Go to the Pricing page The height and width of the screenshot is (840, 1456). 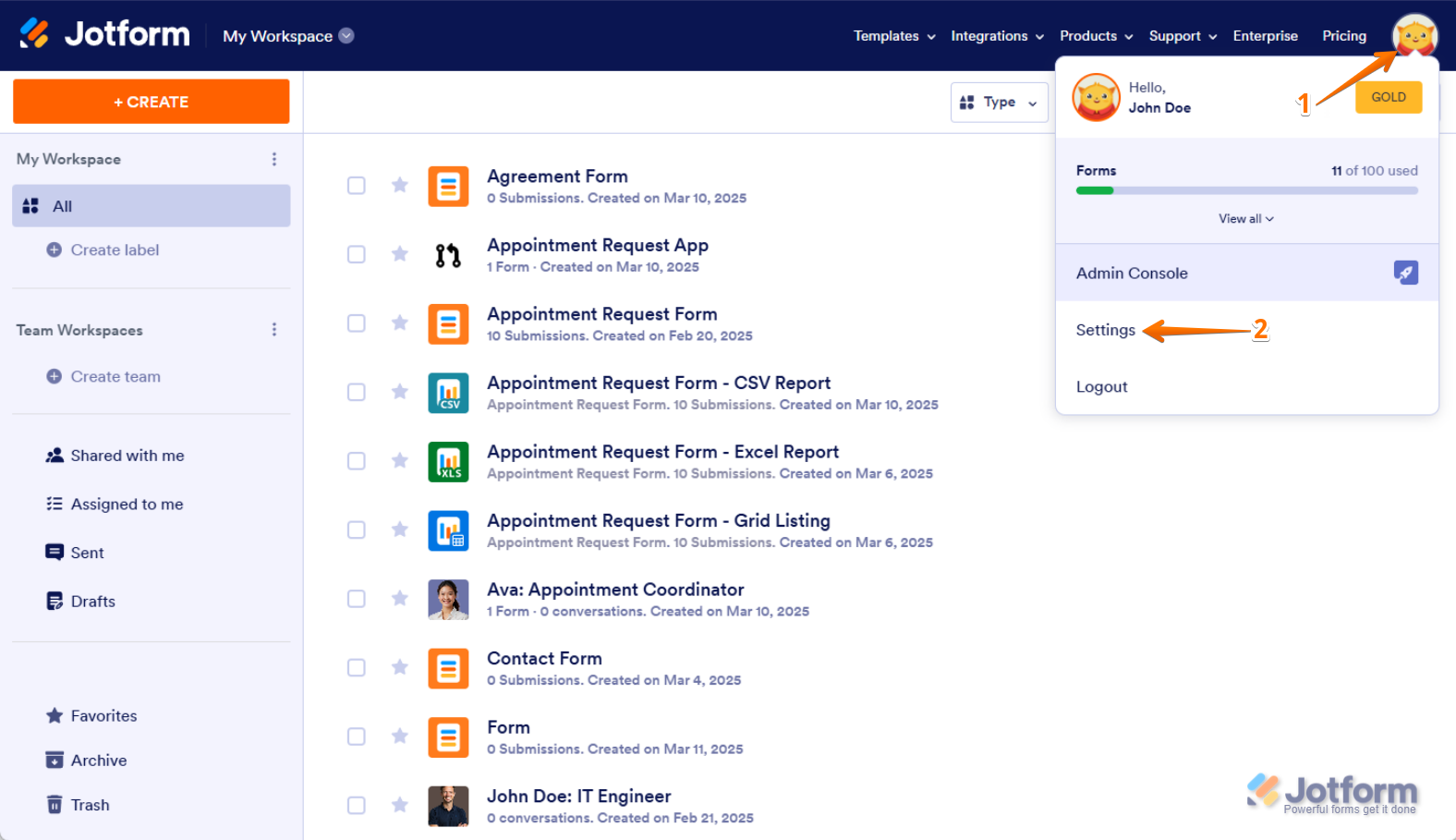(x=1343, y=36)
